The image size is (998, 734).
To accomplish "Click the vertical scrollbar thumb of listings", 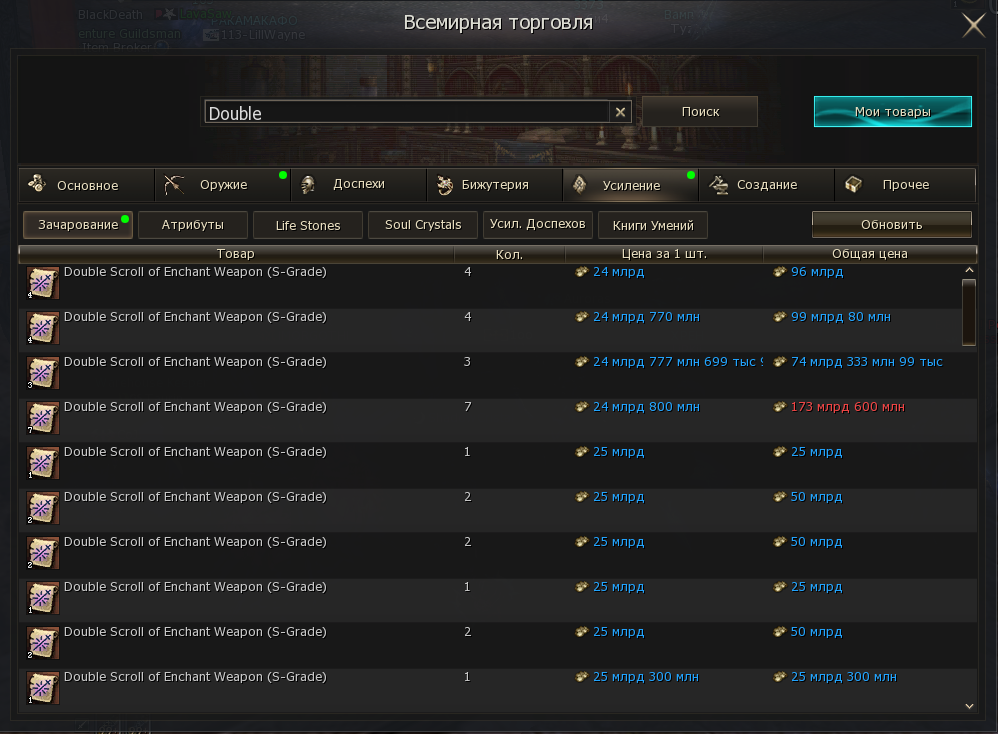I will click(x=968, y=311).
